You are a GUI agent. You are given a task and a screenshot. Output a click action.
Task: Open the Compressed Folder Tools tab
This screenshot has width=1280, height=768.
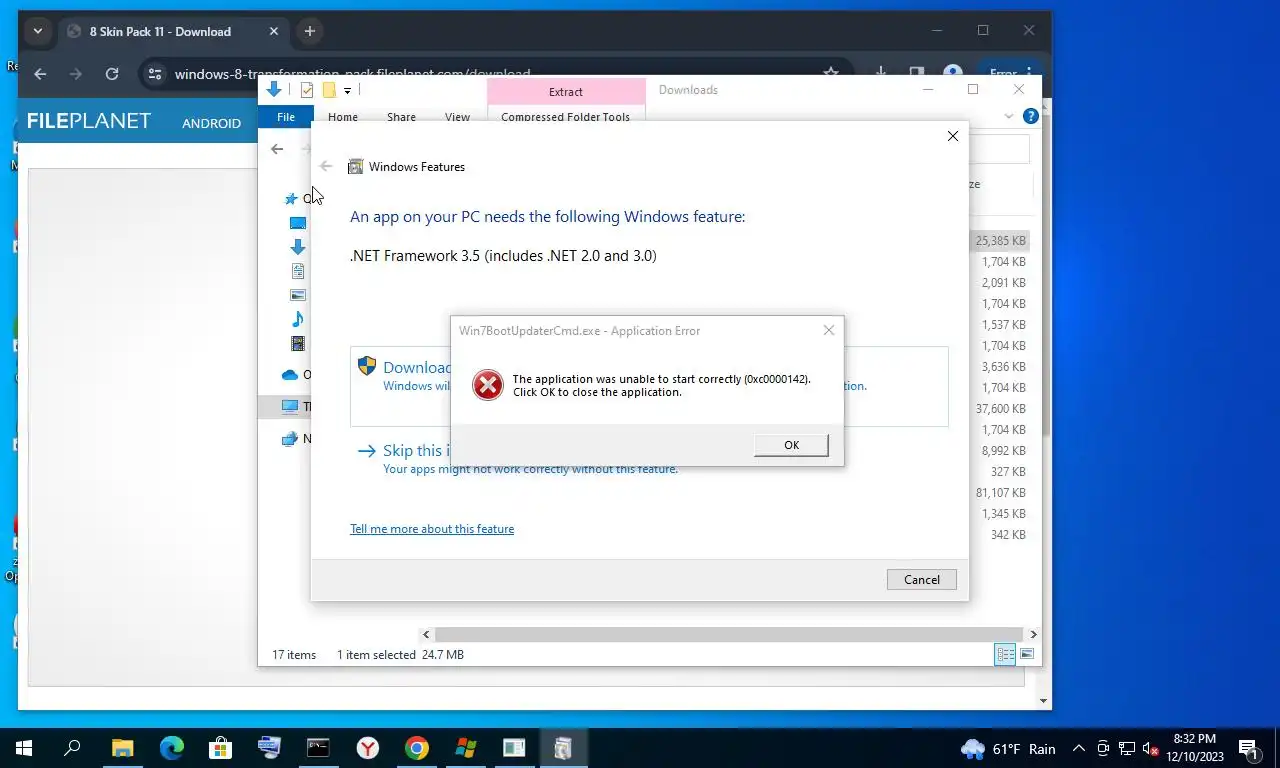pyautogui.click(x=565, y=117)
